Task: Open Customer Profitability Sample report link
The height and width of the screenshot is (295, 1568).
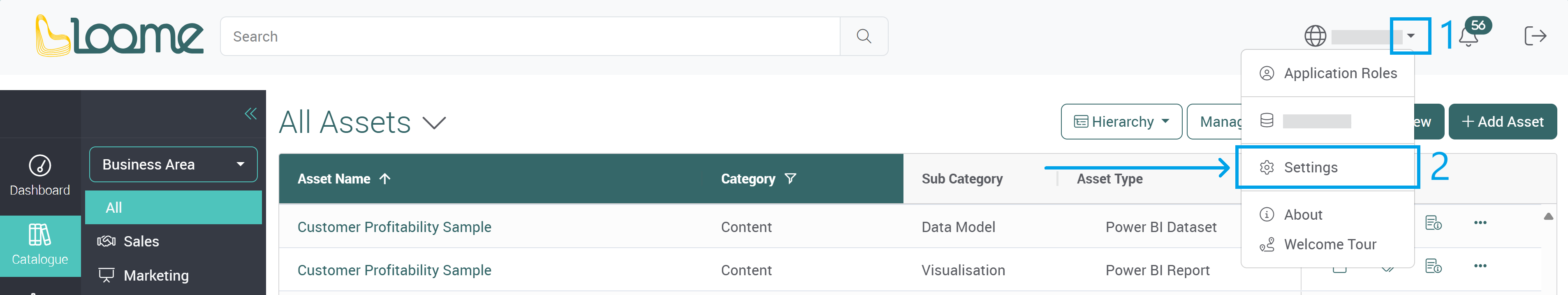Action: click(x=394, y=270)
